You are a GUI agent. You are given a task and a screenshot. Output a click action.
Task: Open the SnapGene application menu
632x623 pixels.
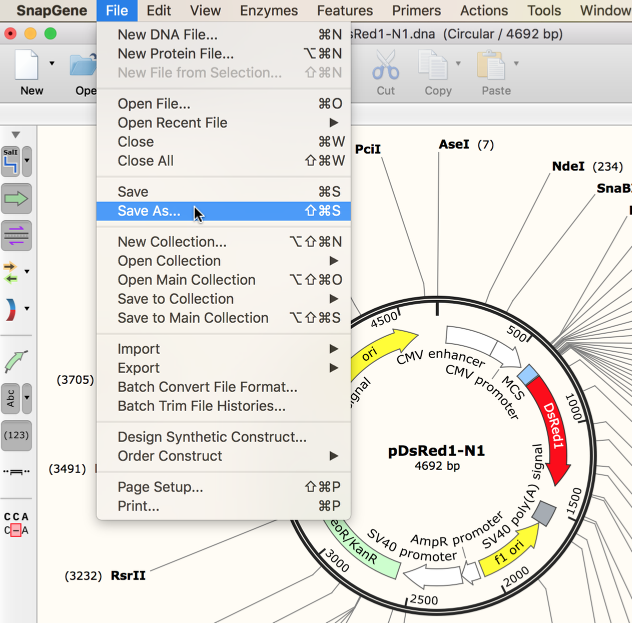(x=52, y=10)
